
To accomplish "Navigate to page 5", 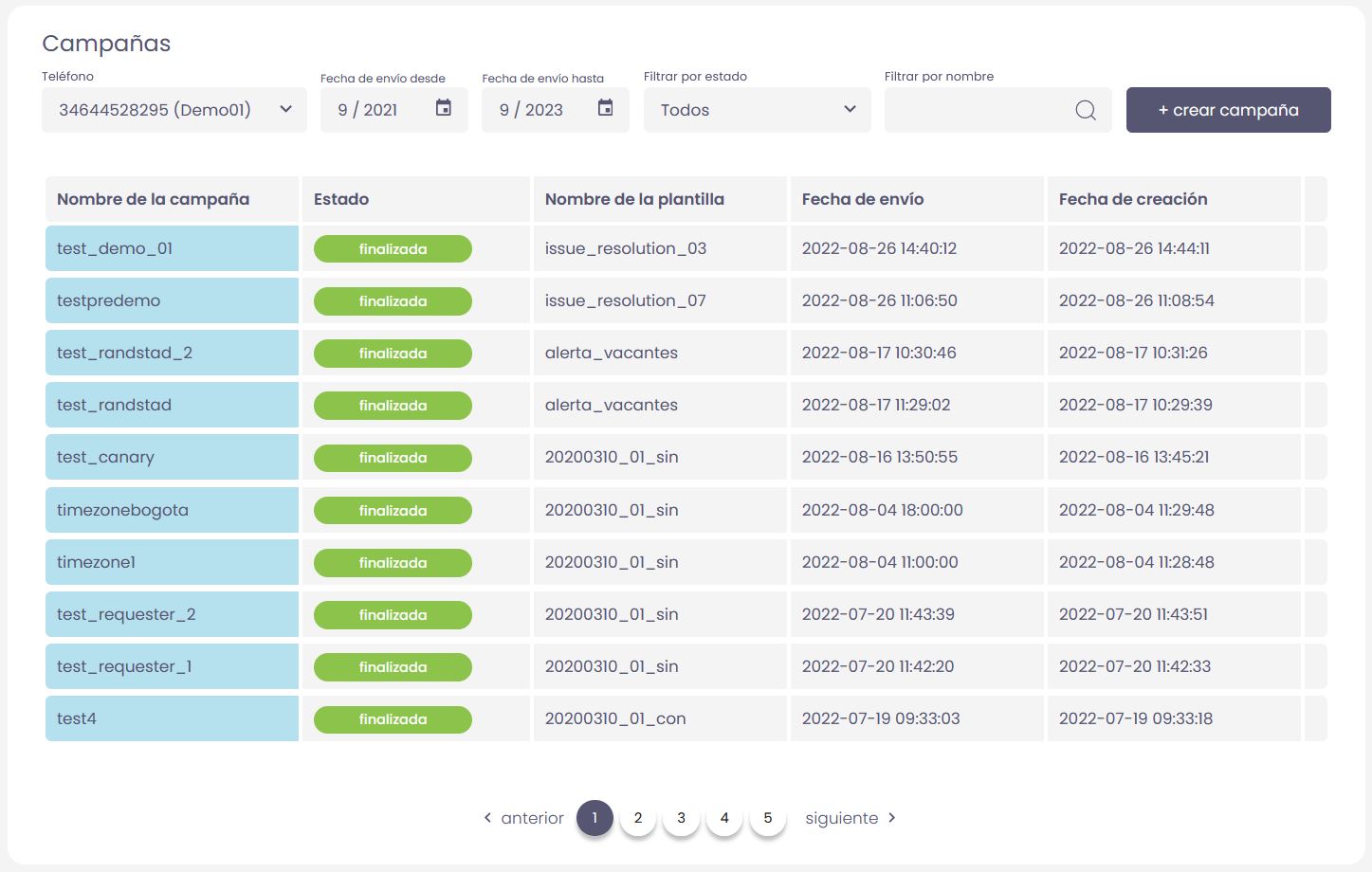I will pos(768,818).
